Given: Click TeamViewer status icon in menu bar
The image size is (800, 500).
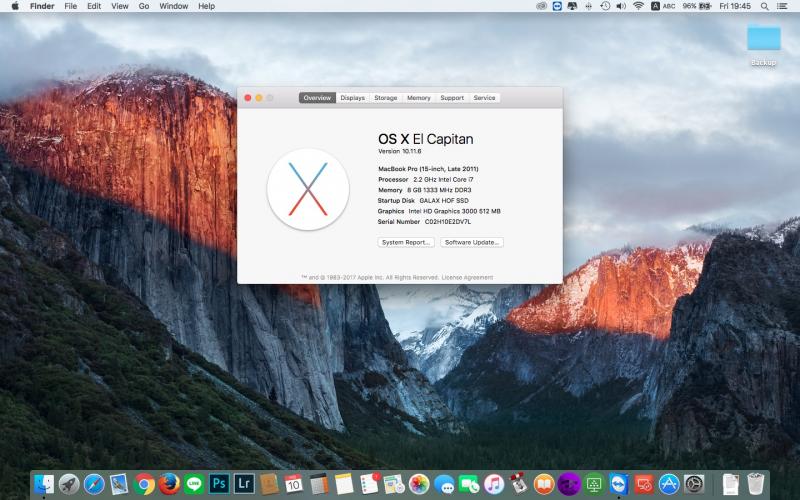Looking at the screenshot, I should [557, 6].
